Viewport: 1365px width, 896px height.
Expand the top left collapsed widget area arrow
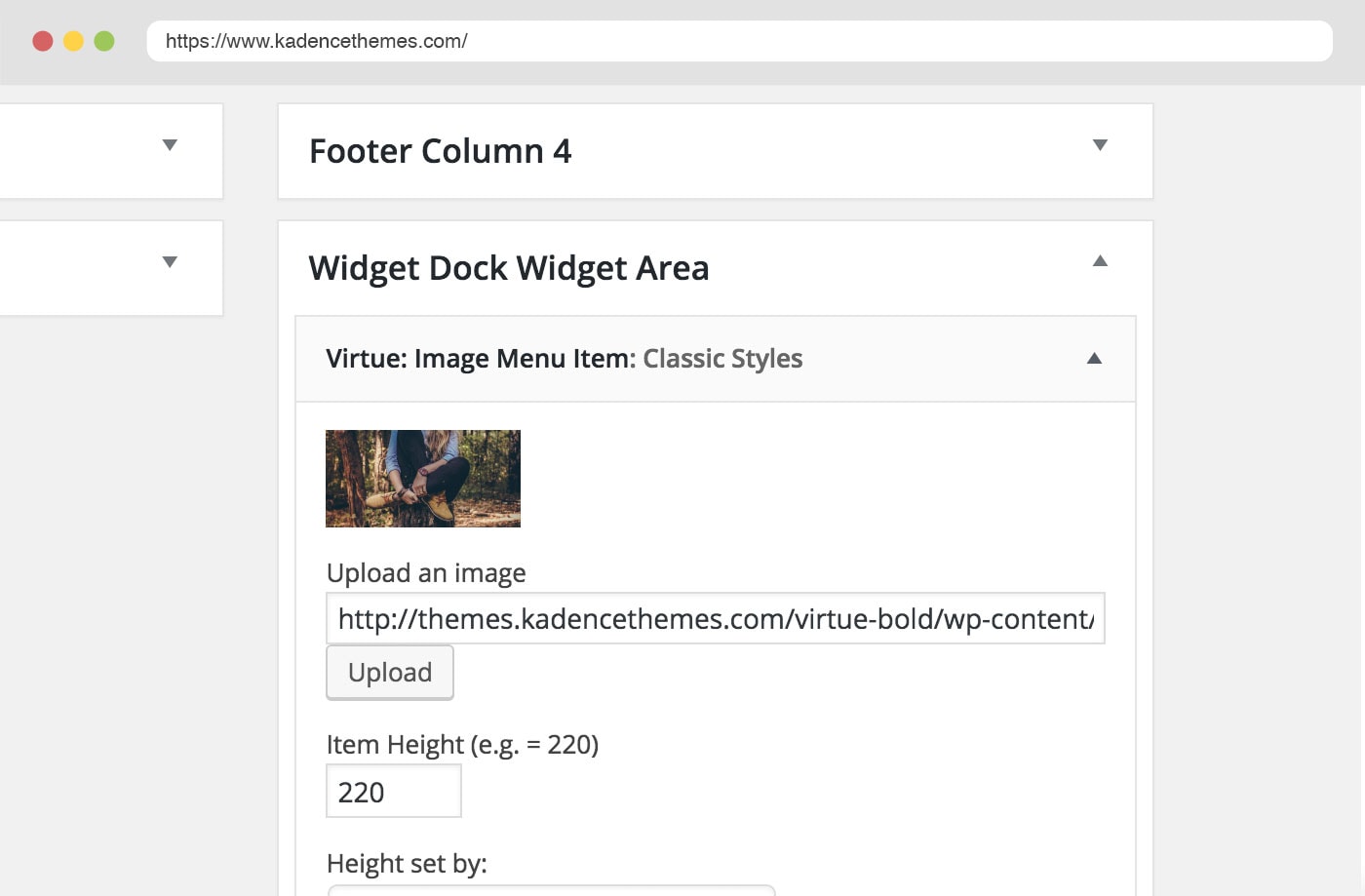170,145
